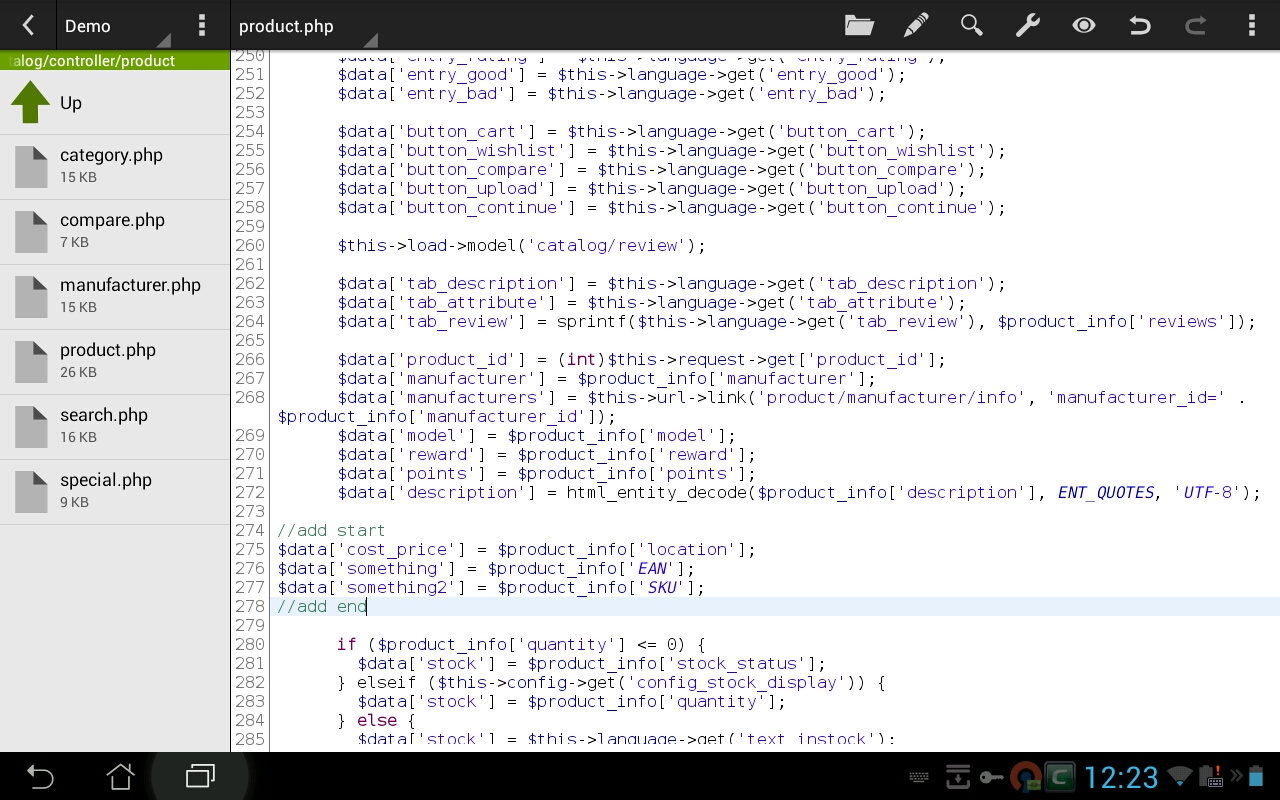The width and height of the screenshot is (1280, 800).
Task: Go back using the top-left arrow
Action: [28, 26]
